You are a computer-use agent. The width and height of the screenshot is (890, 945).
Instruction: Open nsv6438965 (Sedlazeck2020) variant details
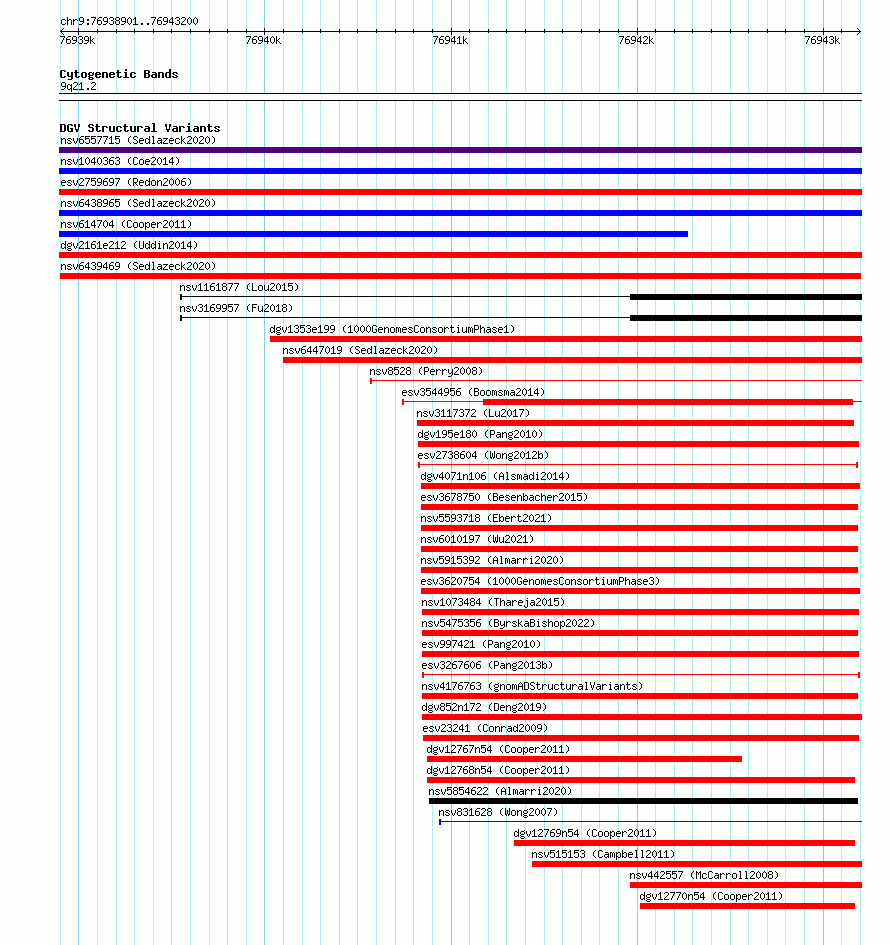138,204
